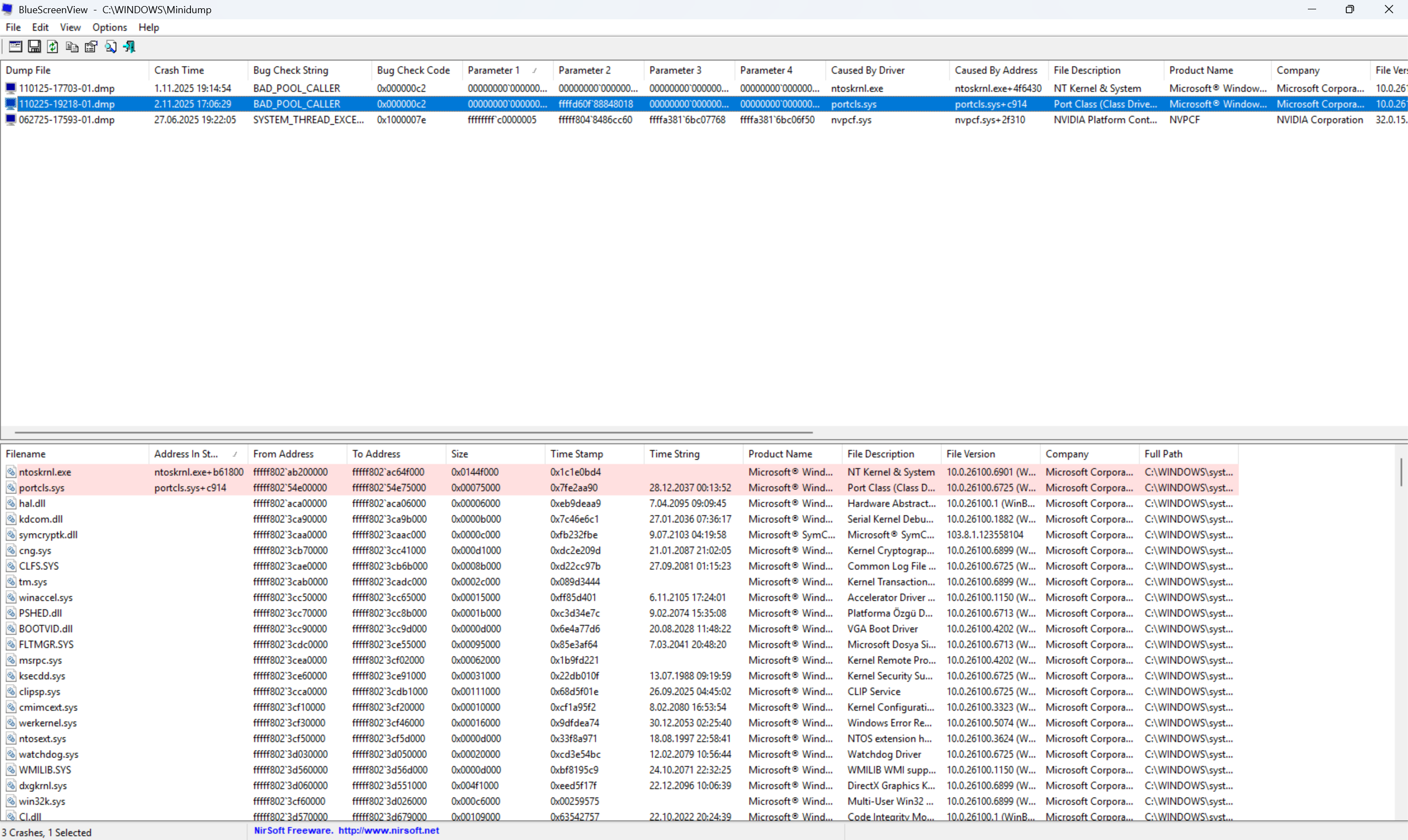Click the Save Selected Items floppy icon
This screenshot has width=1408, height=840.
[x=35, y=46]
